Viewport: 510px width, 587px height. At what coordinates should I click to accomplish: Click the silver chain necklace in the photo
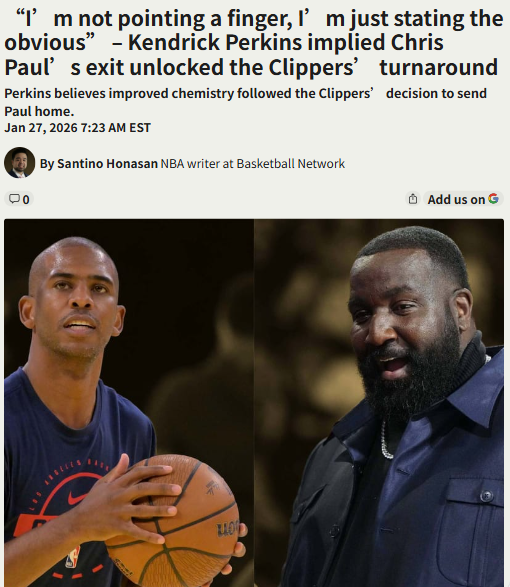[x=386, y=440]
